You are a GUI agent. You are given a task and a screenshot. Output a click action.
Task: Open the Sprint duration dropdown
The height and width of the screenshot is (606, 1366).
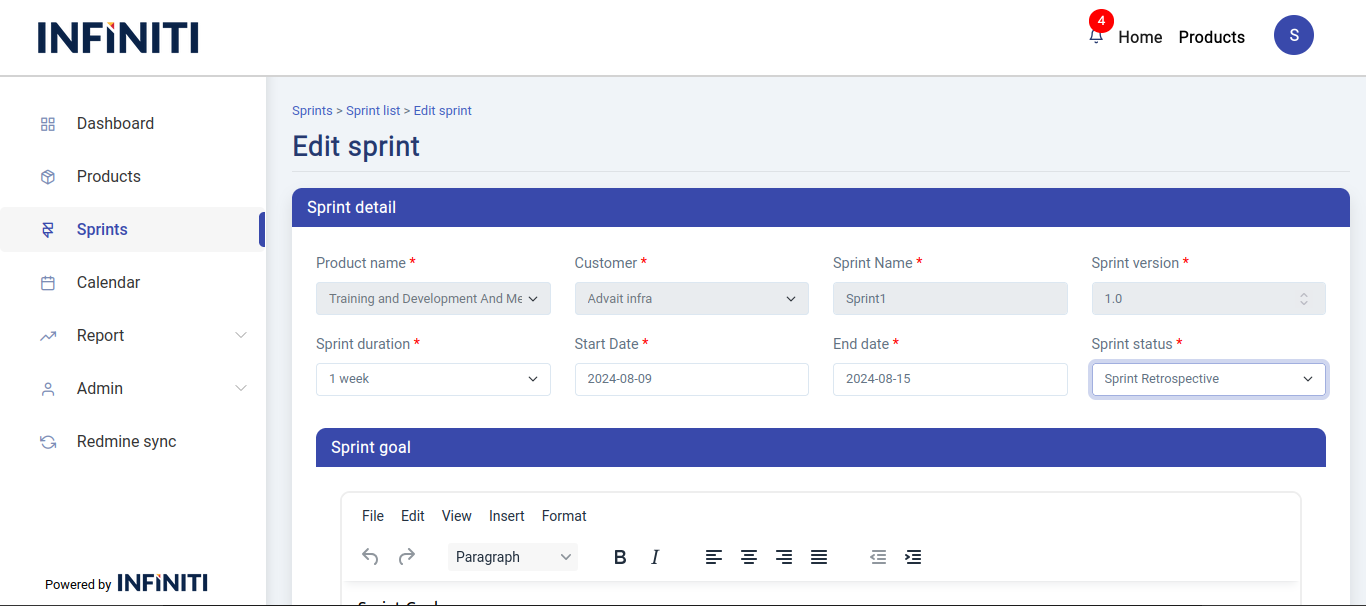click(x=433, y=379)
